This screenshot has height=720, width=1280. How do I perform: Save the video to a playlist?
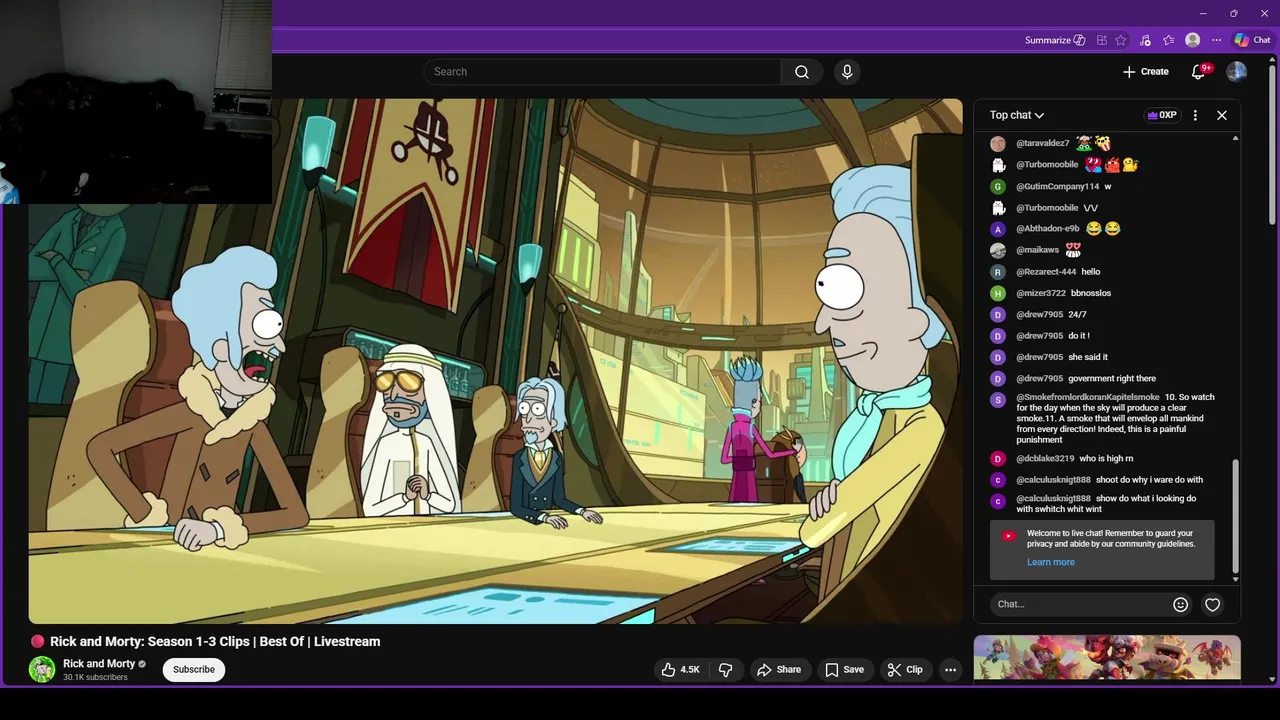coord(844,669)
